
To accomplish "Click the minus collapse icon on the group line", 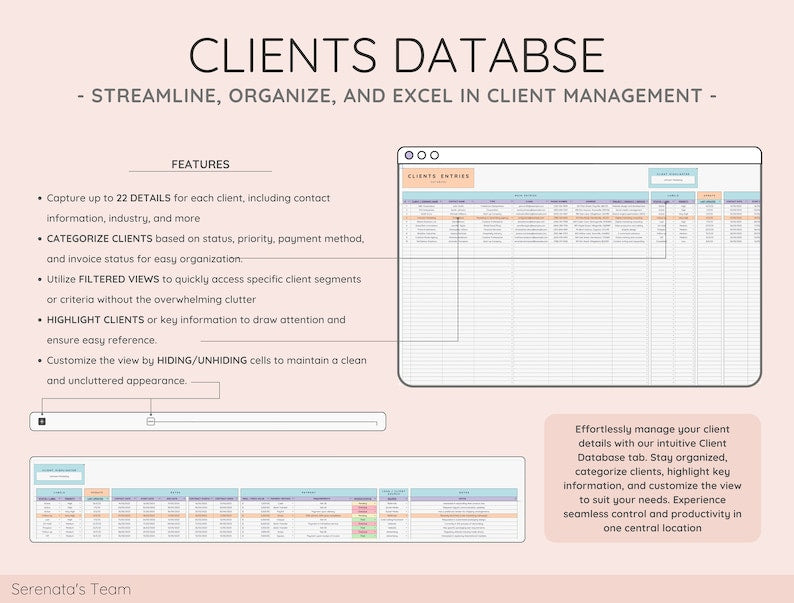I will [150, 421].
